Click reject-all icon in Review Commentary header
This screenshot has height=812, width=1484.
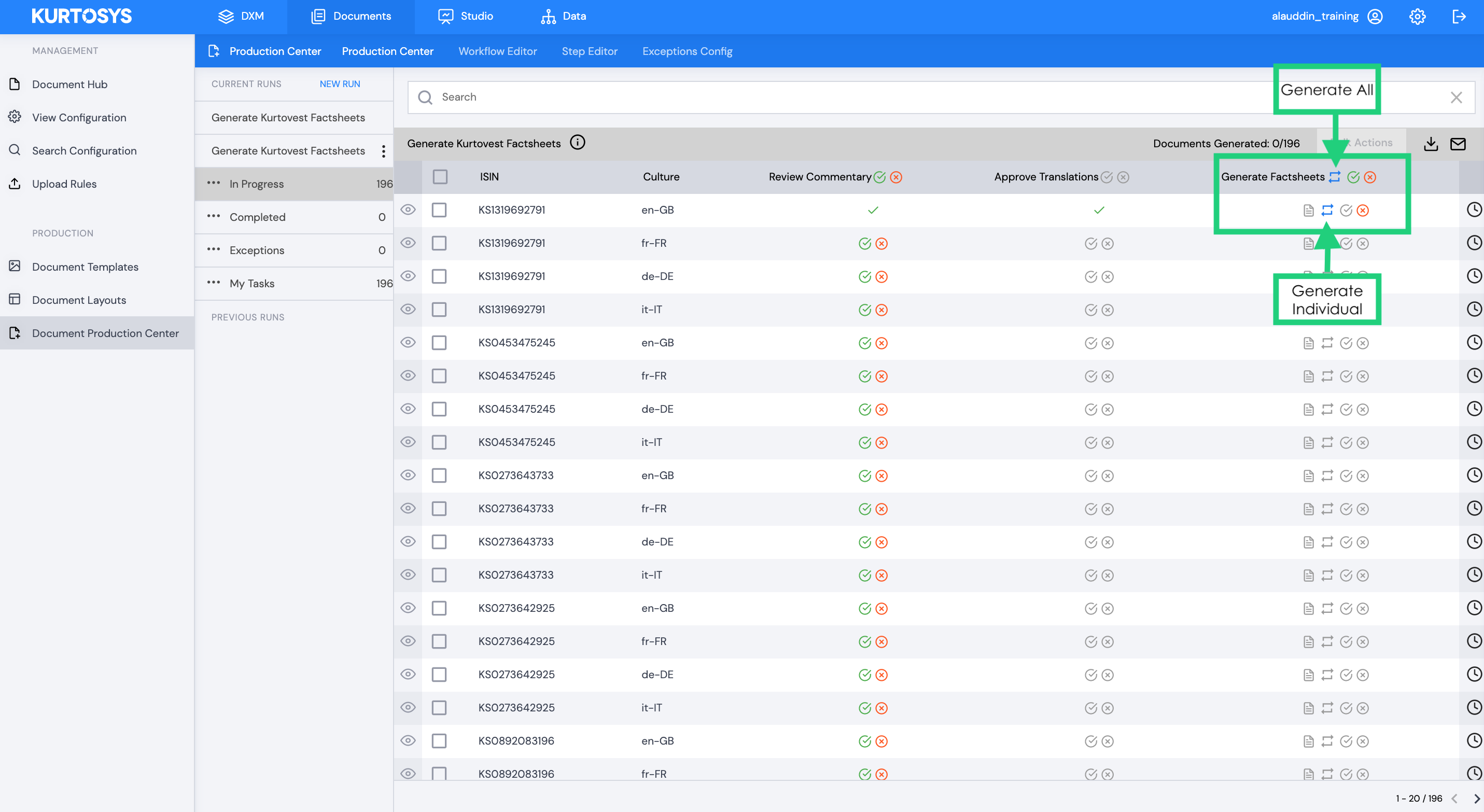896,177
